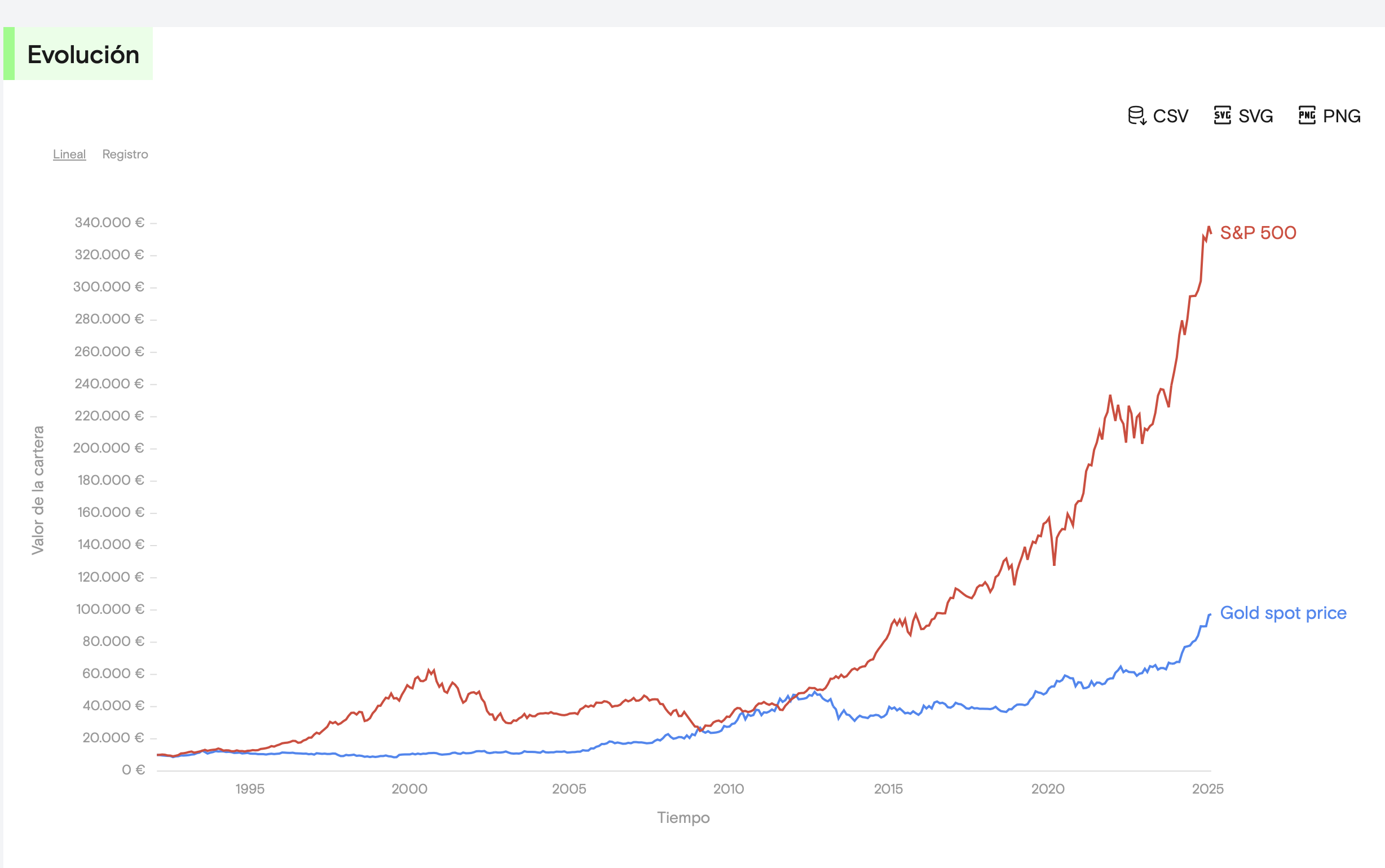Click the PNG image export icon
This screenshot has height=868, width=1385.
(x=1308, y=116)
